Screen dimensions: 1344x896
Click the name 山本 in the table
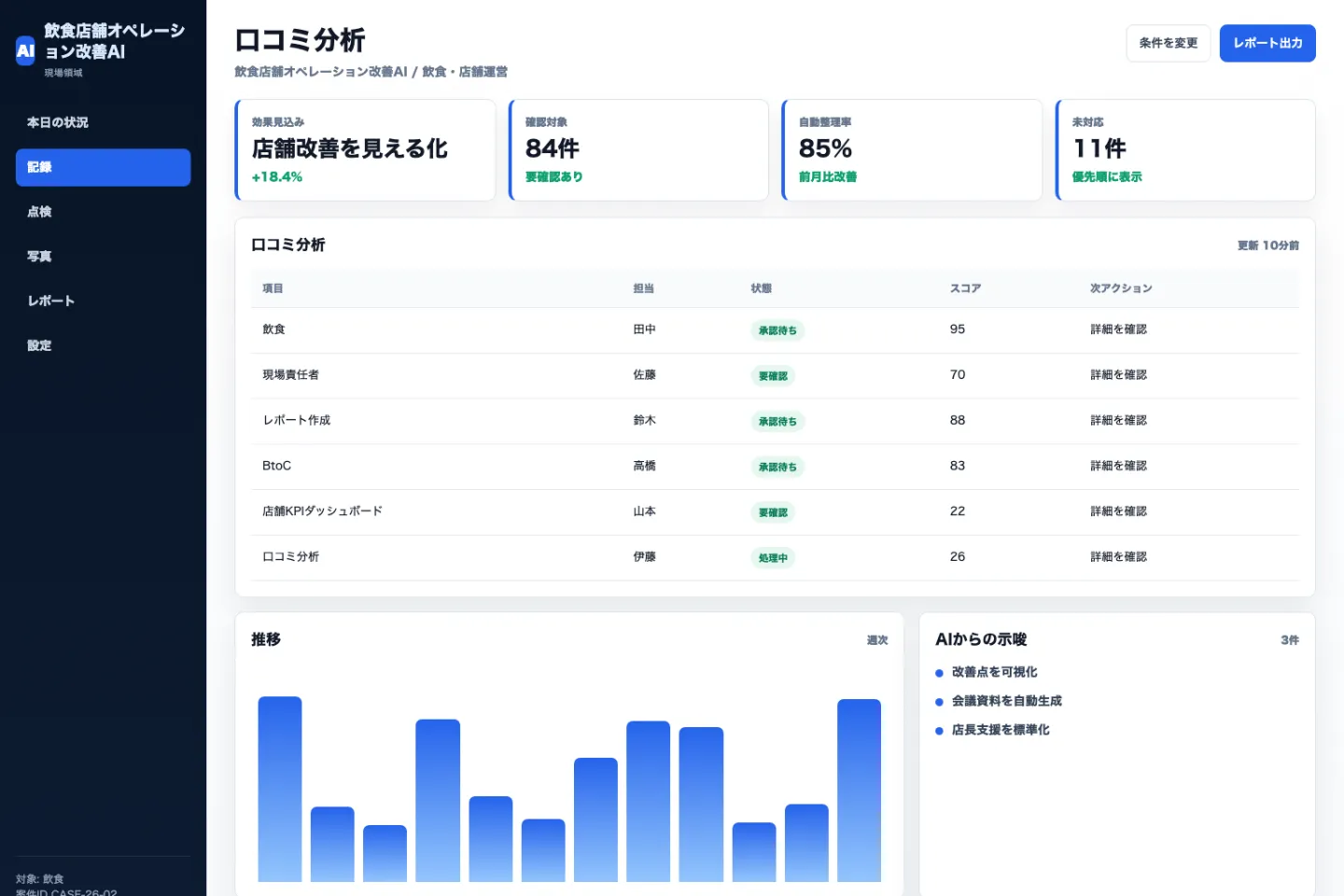(644, 511)
